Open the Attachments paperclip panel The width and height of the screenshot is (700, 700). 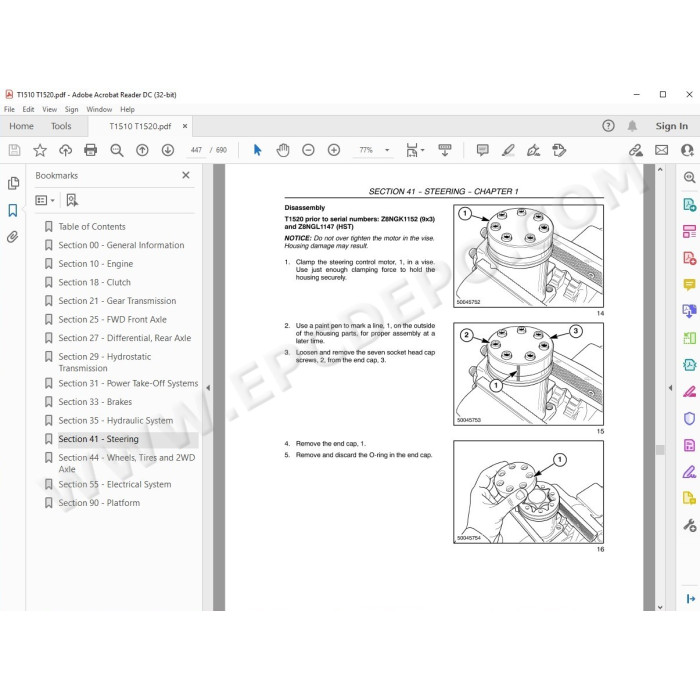(x=12, y=237)
